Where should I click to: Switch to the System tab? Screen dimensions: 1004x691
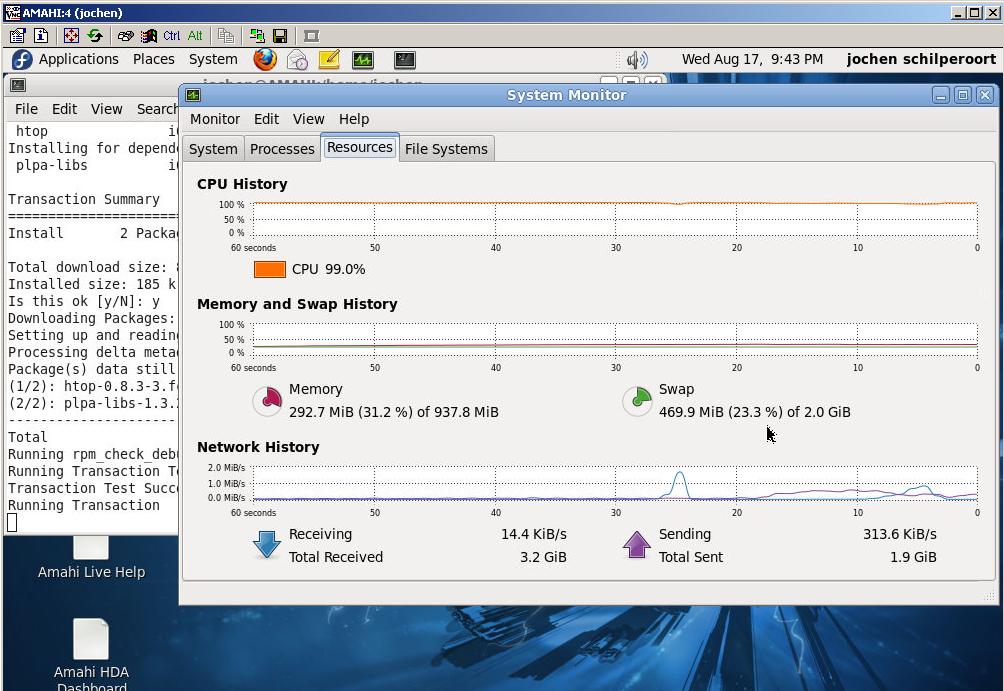[x=213, y=149]
